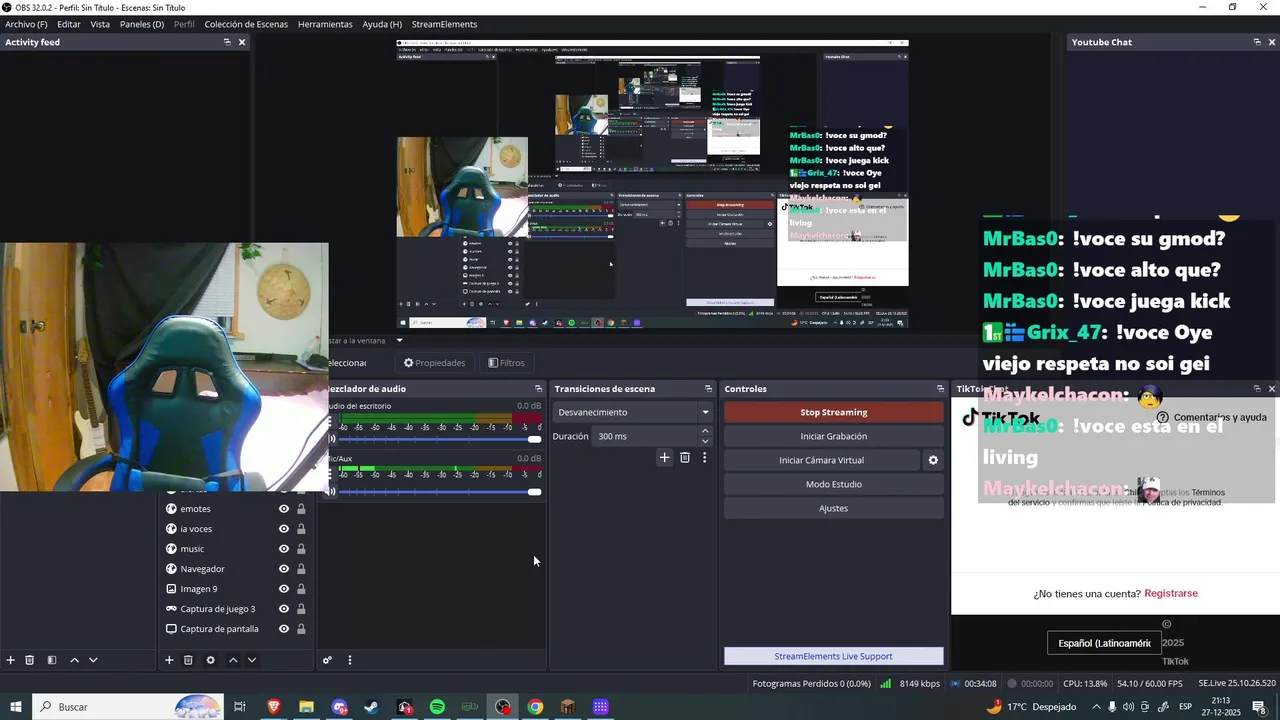
Task: Float the Transiciones de escena dock
Action: click(708, 389)
